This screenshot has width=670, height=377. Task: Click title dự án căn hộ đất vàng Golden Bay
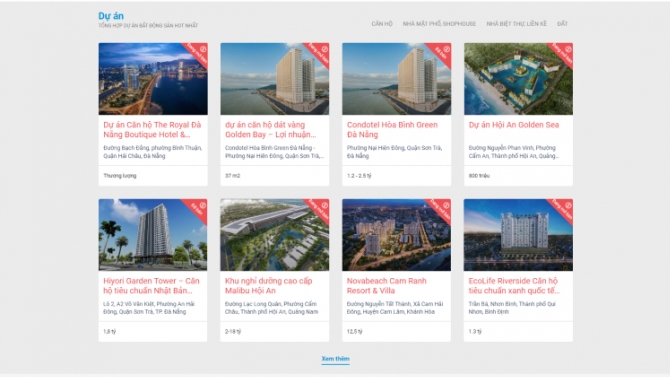click(x=270, y=130)
